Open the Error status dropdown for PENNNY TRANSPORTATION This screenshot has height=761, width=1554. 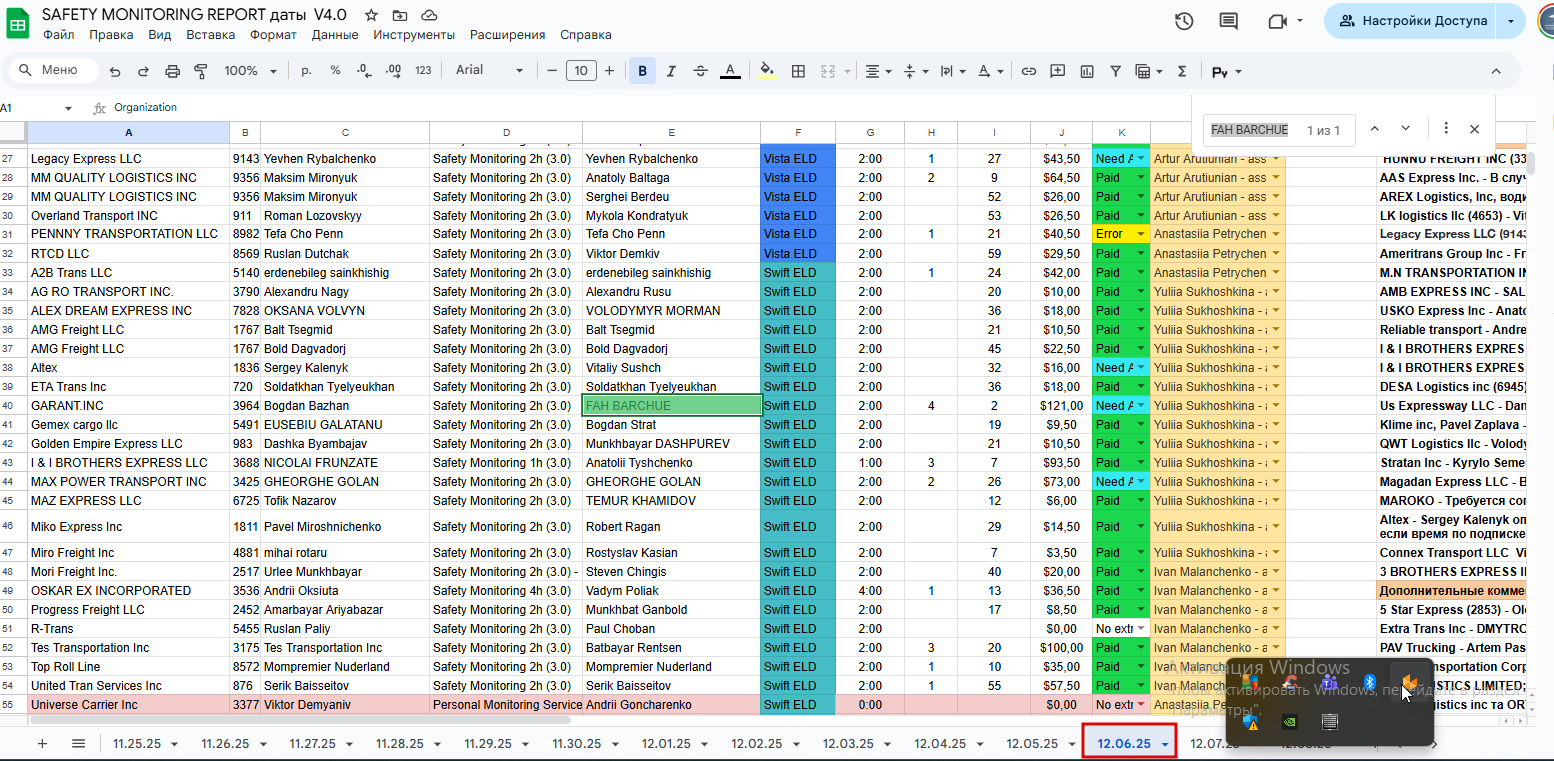coord(1140,234)
